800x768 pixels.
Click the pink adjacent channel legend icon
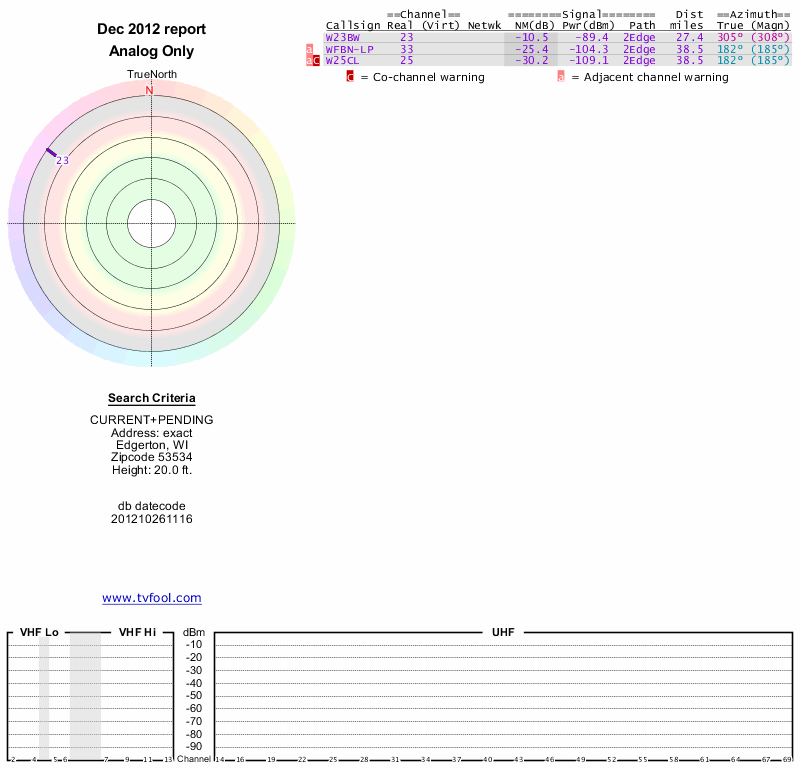pyautogui.click(x=561, y=77)
